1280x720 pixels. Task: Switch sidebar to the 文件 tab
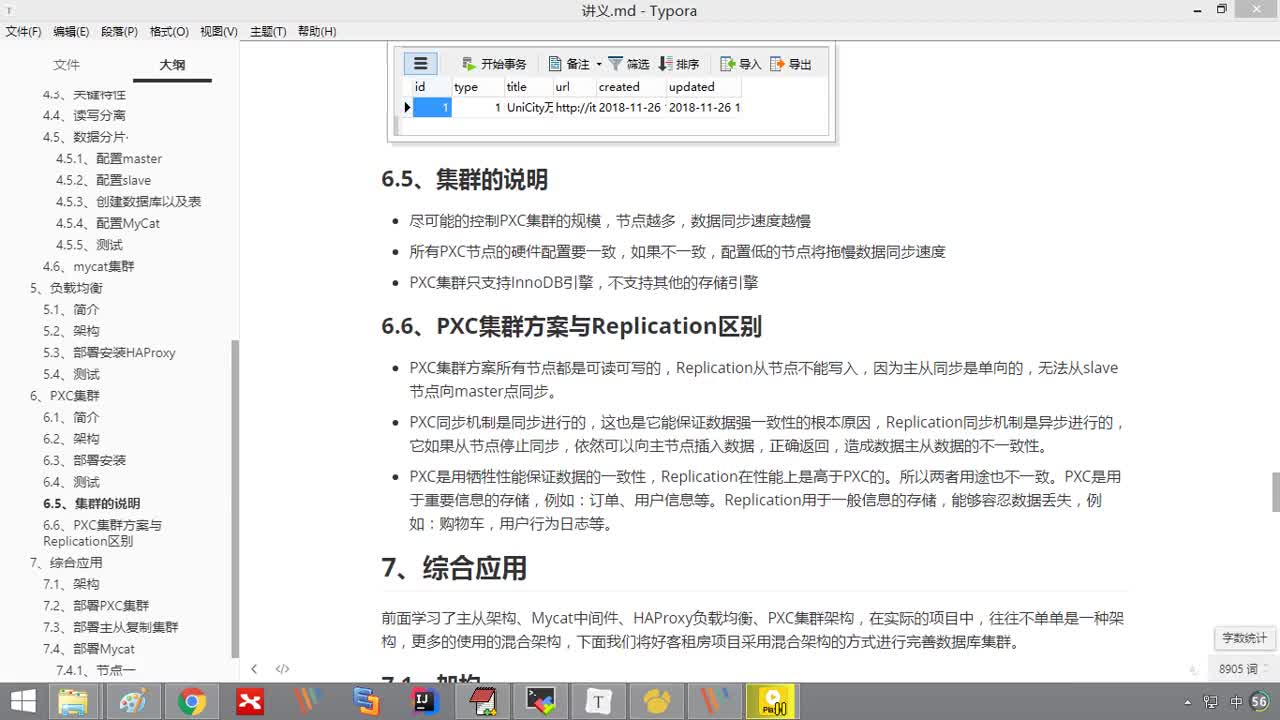pyautogui.click(x=66, y=64)
